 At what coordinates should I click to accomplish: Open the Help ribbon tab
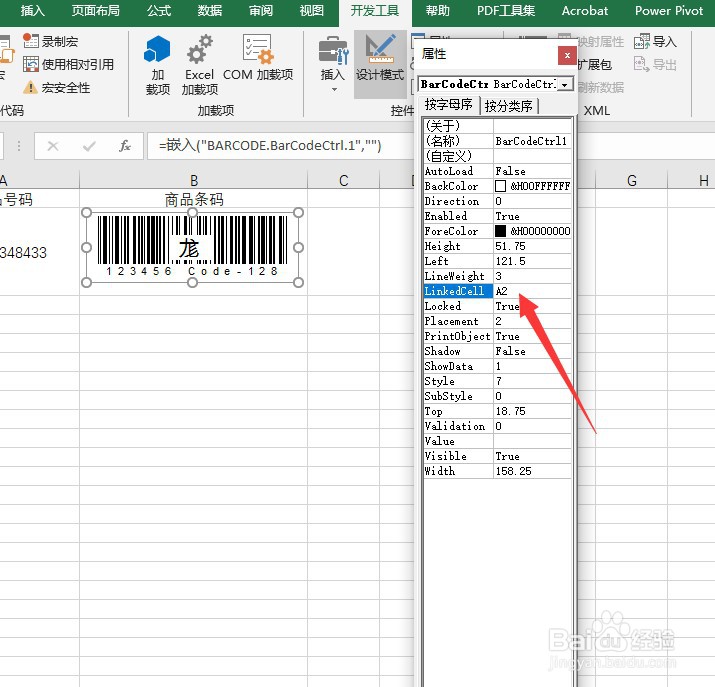point(438,10)
